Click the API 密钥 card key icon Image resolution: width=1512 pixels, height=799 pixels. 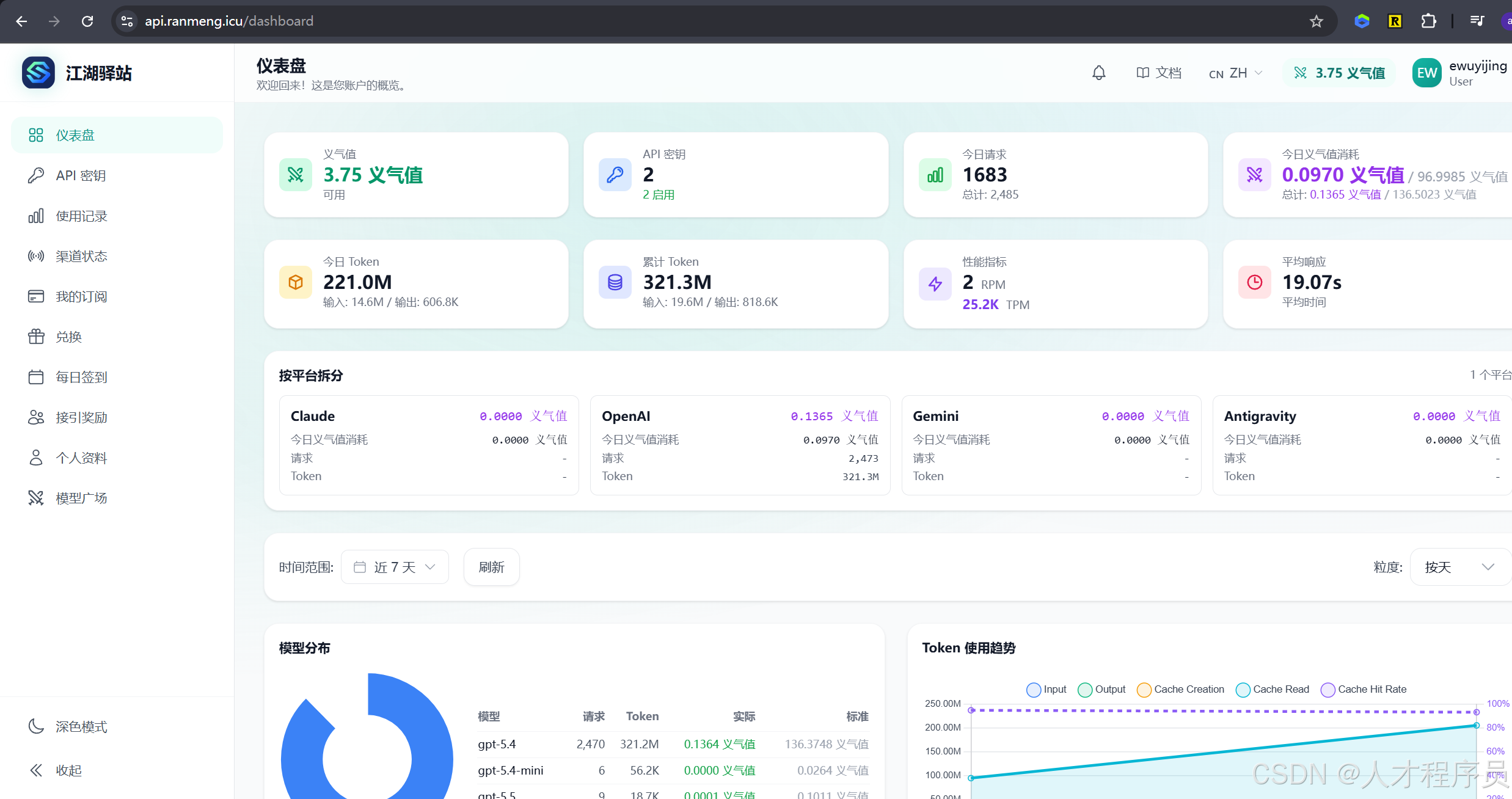click(x=615, y=175)
